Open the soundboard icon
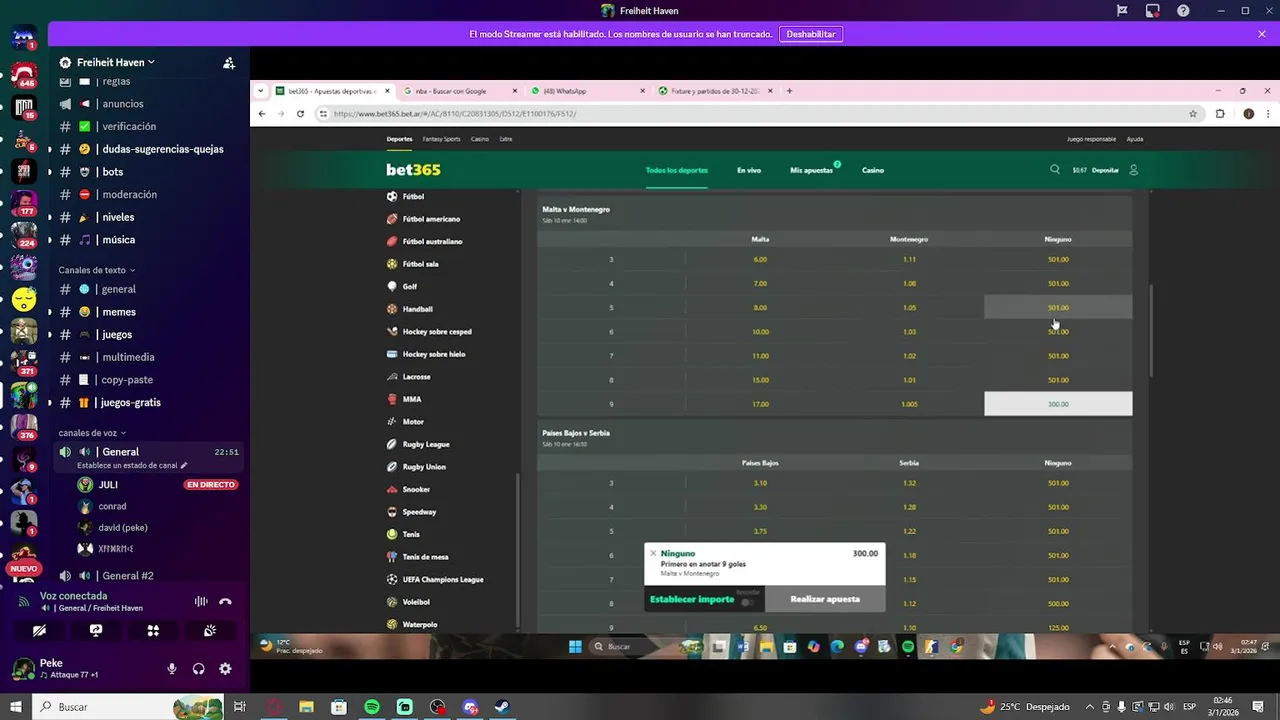The height and width of the screenshot is (720, 1280). (x=210, y=631)
